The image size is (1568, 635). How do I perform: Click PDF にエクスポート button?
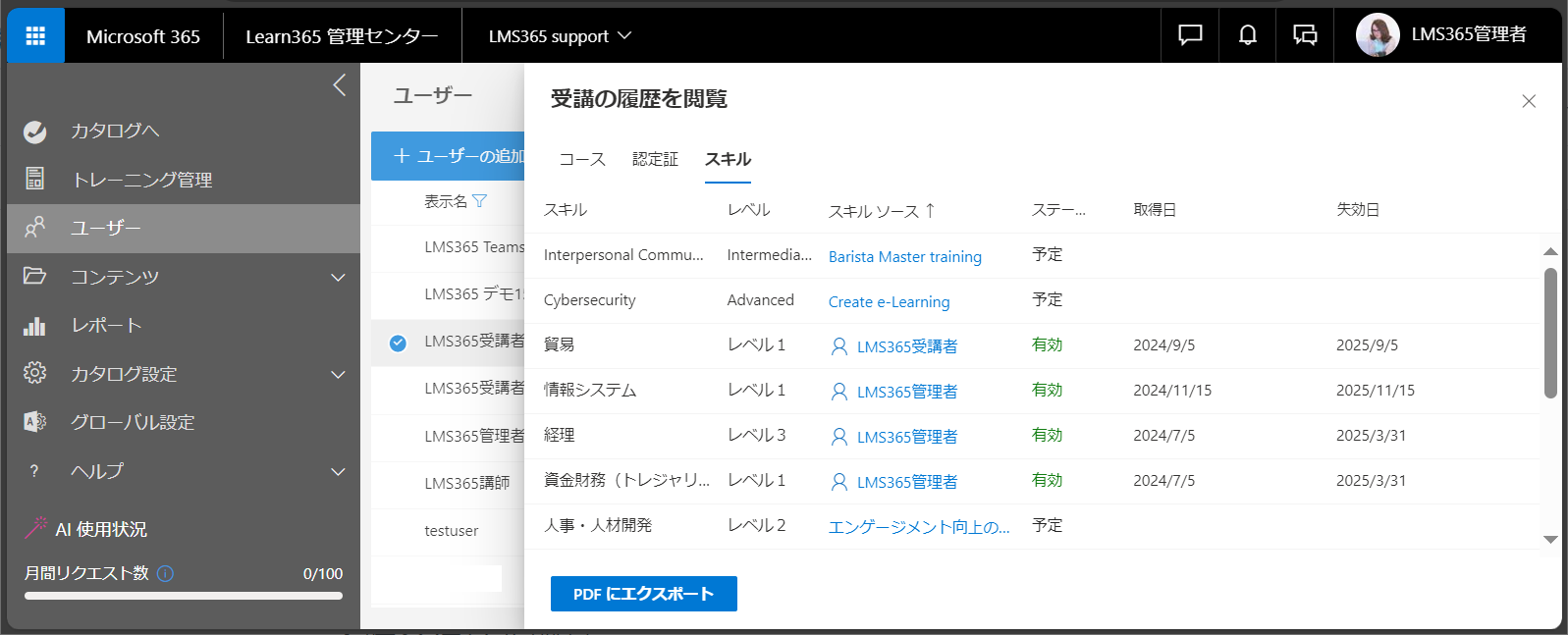click(x=643, y=594)
